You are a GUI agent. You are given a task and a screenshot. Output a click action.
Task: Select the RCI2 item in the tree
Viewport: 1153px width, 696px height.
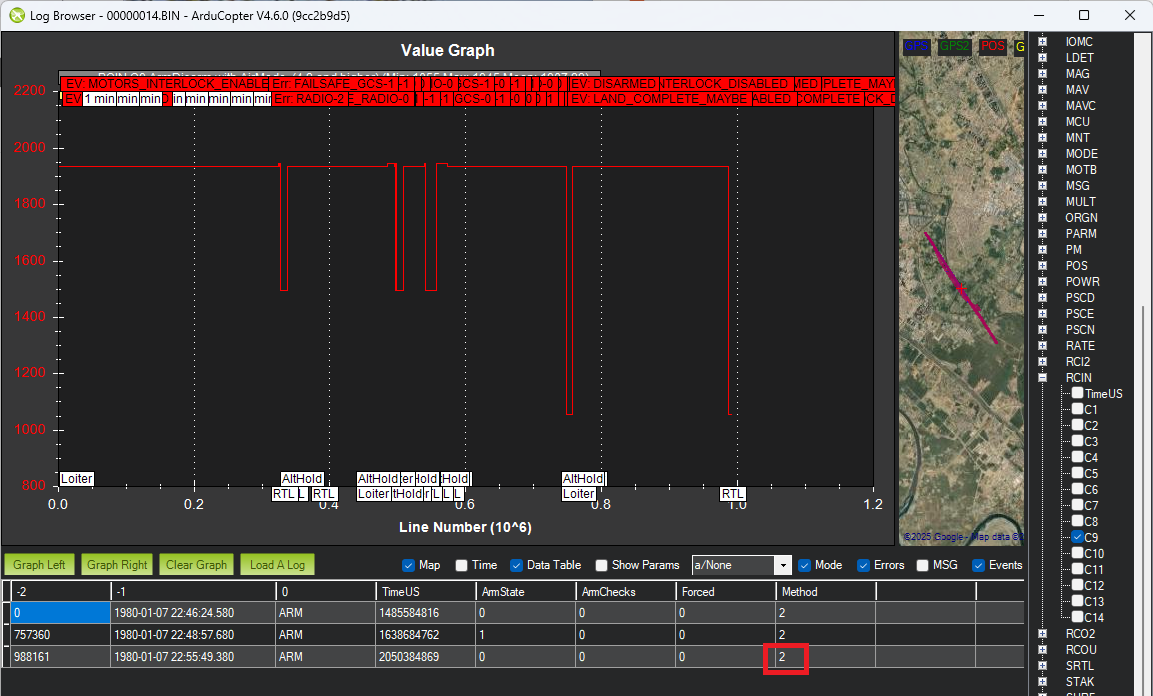(1078, 362)
